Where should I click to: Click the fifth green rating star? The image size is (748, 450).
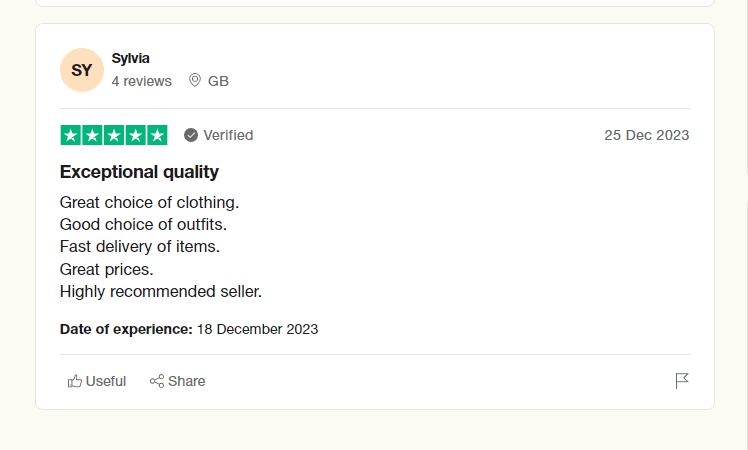pos(157,135)
